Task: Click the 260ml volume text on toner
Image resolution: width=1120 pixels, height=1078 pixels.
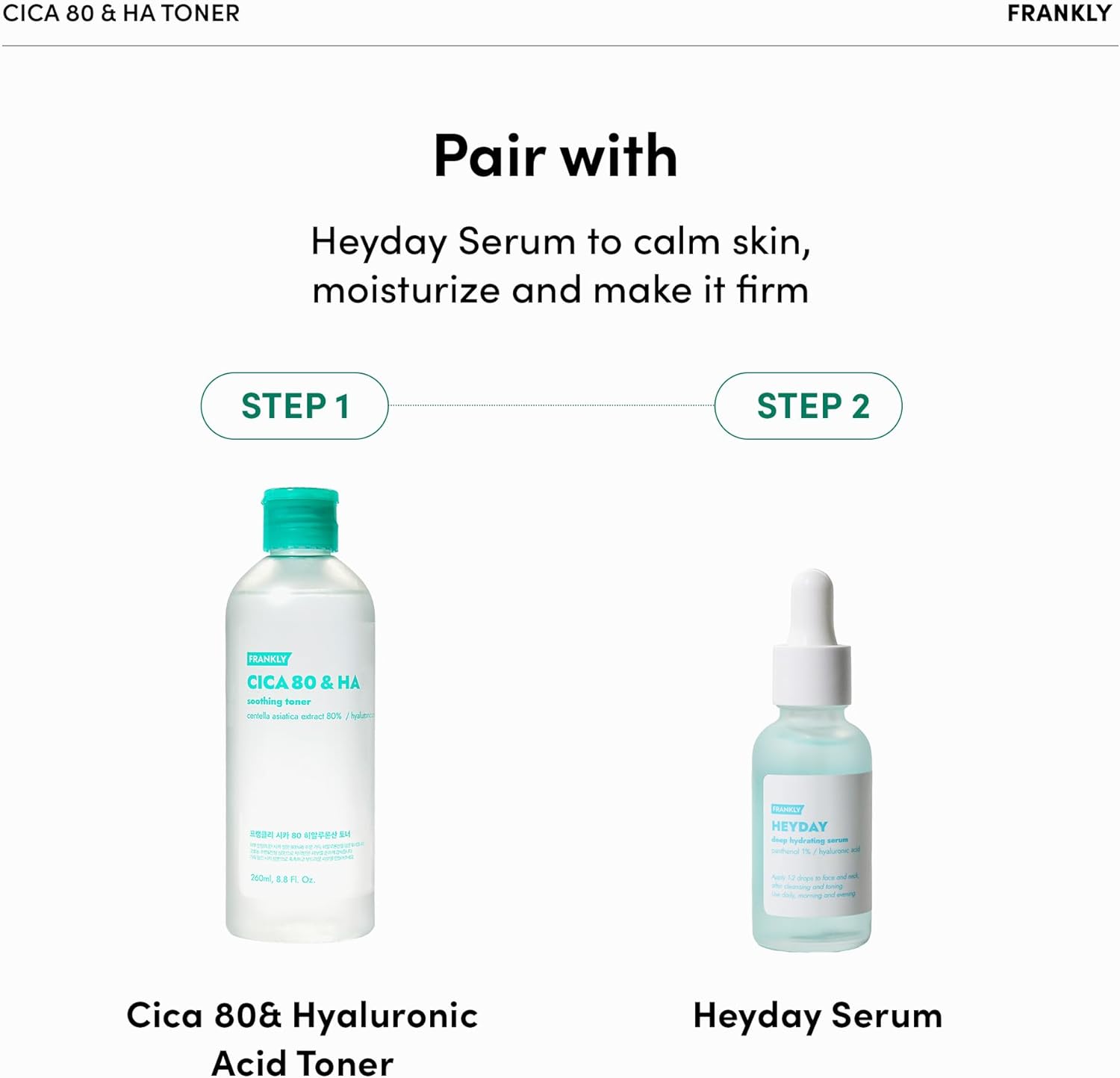Action: (283, 879)
